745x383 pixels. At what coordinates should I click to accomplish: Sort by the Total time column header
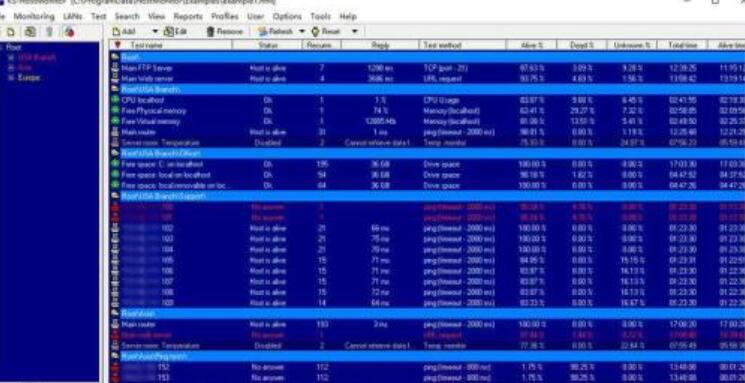(x=682, y=45)
